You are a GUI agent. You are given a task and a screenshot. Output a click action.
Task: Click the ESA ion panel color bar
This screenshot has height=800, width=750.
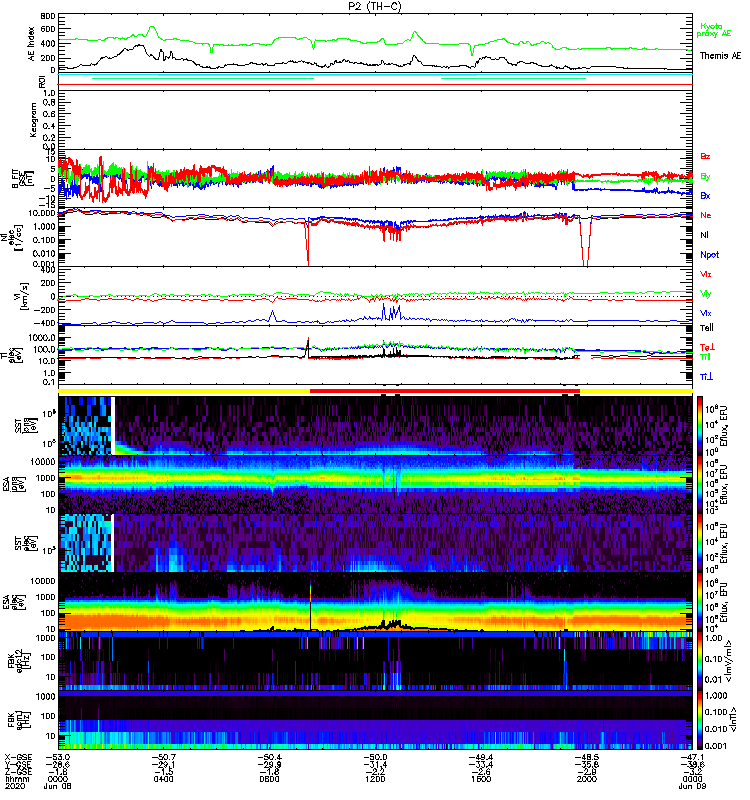click(700, 485)
